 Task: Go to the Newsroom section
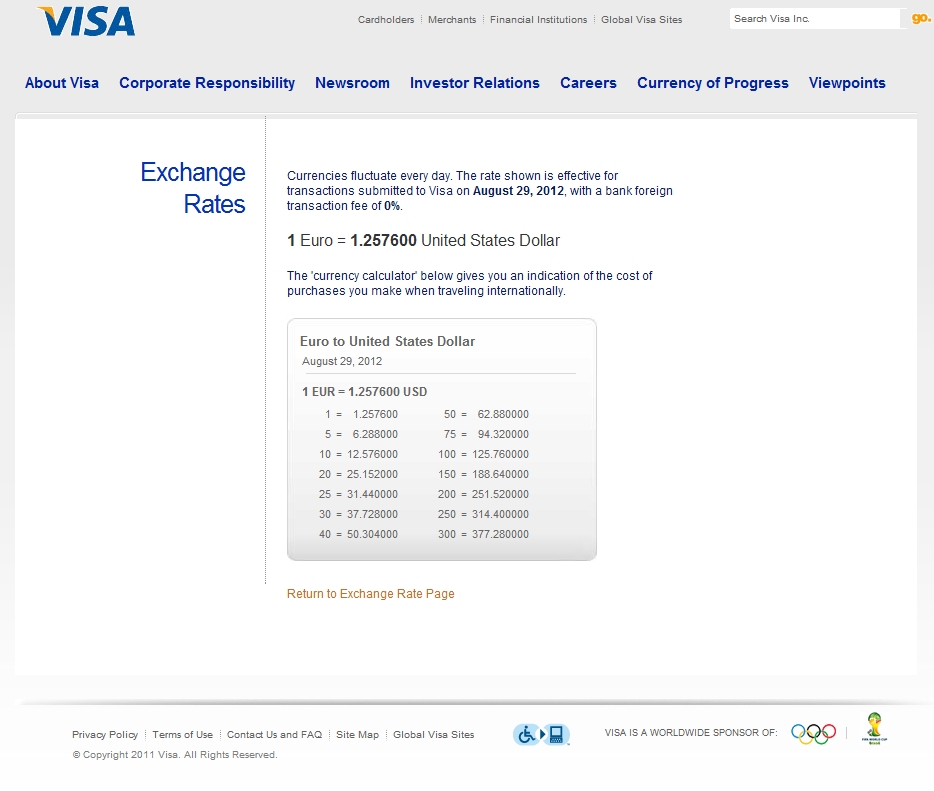[352, 83]
